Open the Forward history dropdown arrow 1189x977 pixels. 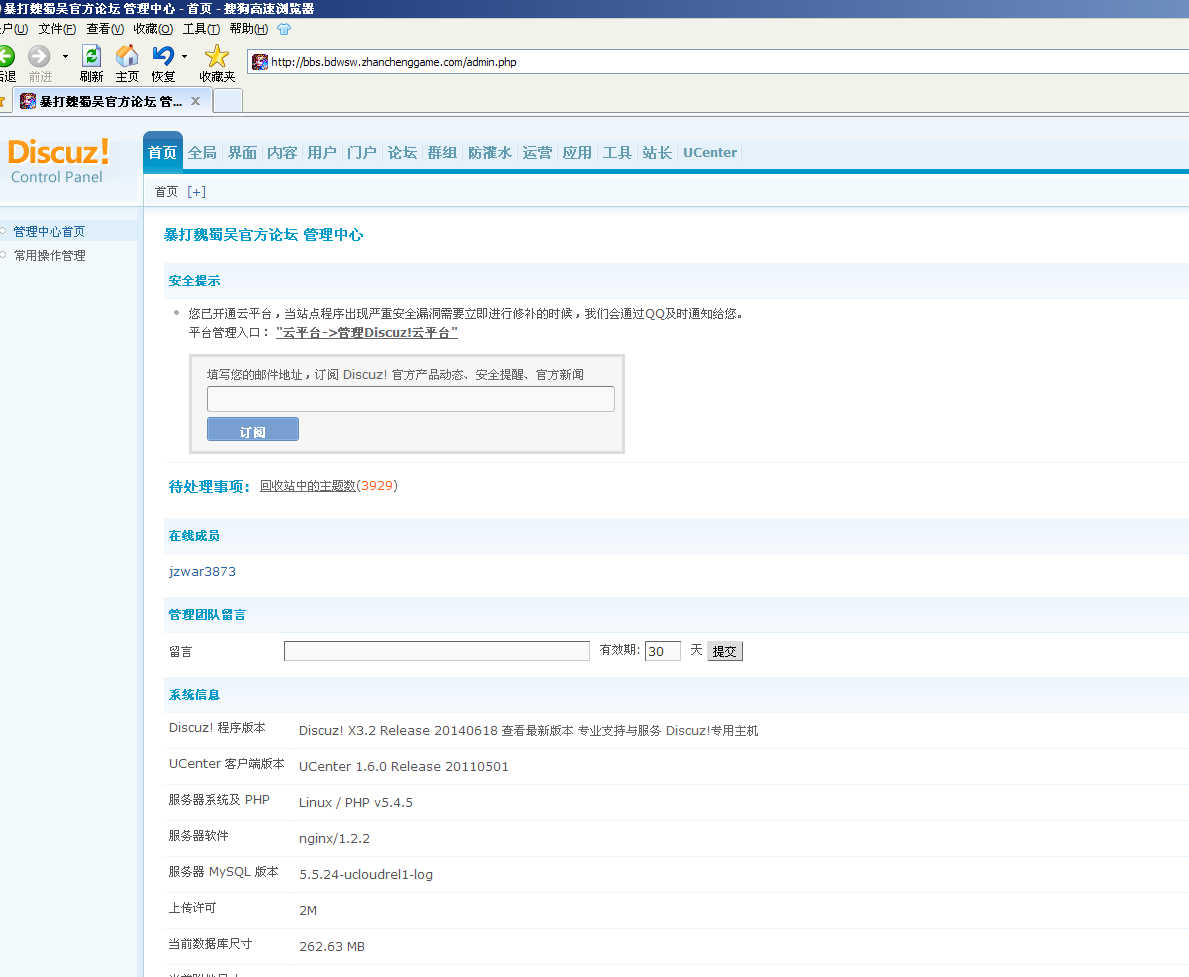(65, 57)
